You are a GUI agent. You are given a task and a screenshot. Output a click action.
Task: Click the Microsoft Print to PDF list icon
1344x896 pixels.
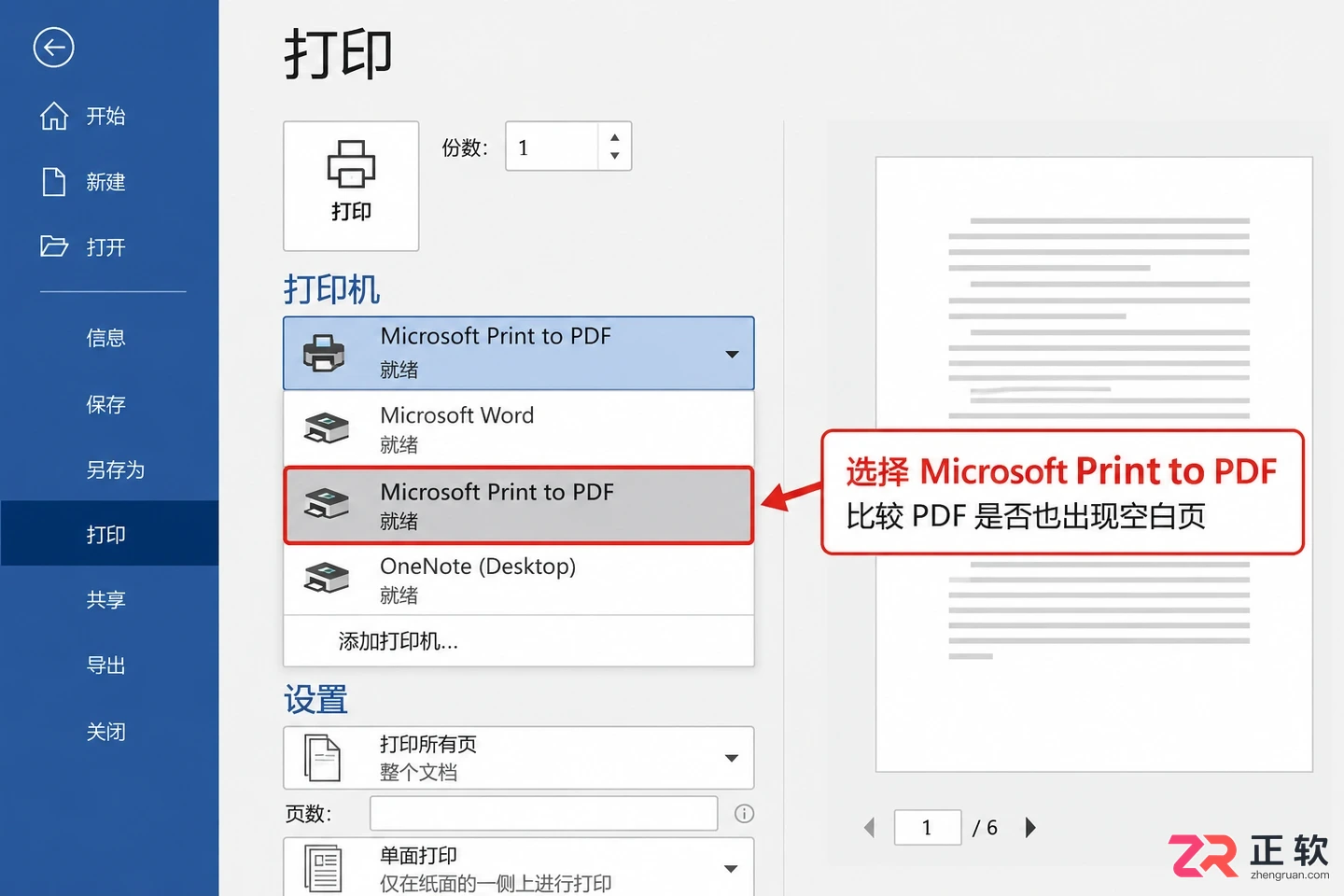(326, 504)
